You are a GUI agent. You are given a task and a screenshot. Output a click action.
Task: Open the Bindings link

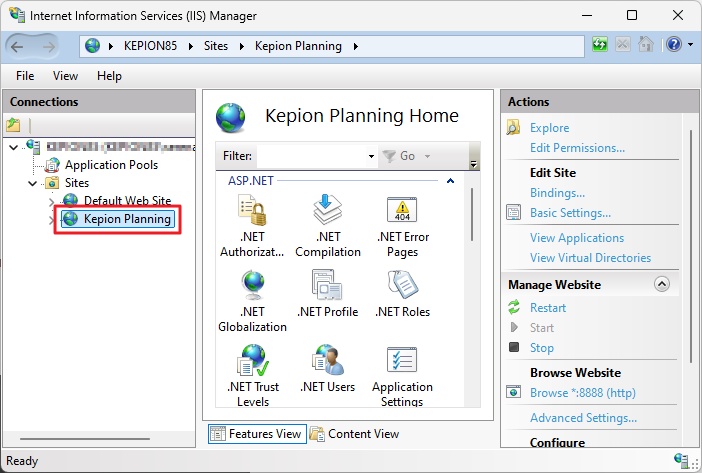tap(557, 192)
